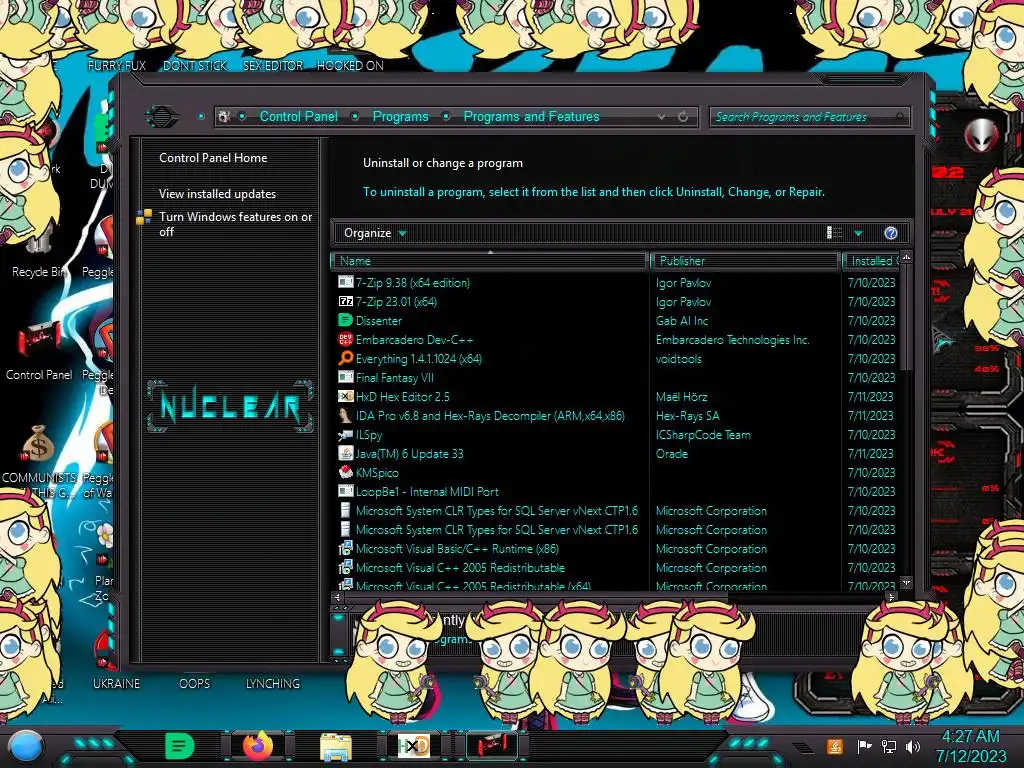Click the Microsoft Visual Basic/C++ Runtime icon
Screen dimensions: 1024x768
(345, 548)
